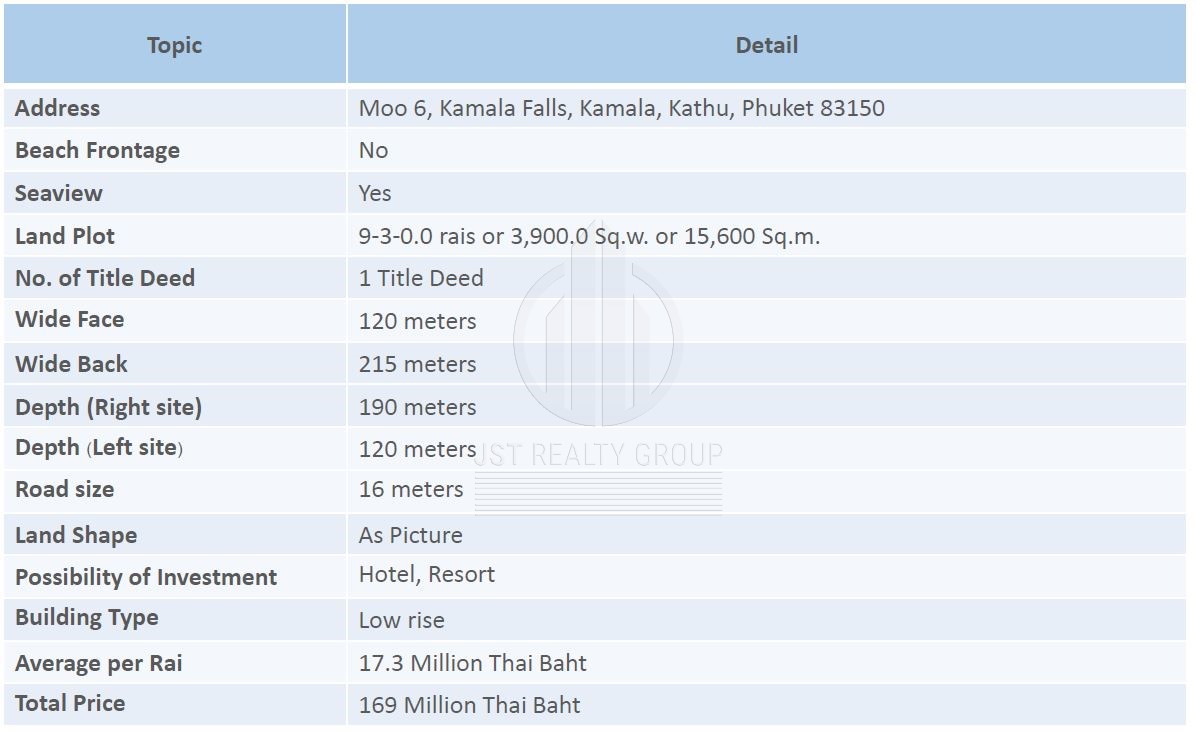Select the 215 meters Wide Back value
Viewport: 1196px width, 732px height.
(417, 364)
